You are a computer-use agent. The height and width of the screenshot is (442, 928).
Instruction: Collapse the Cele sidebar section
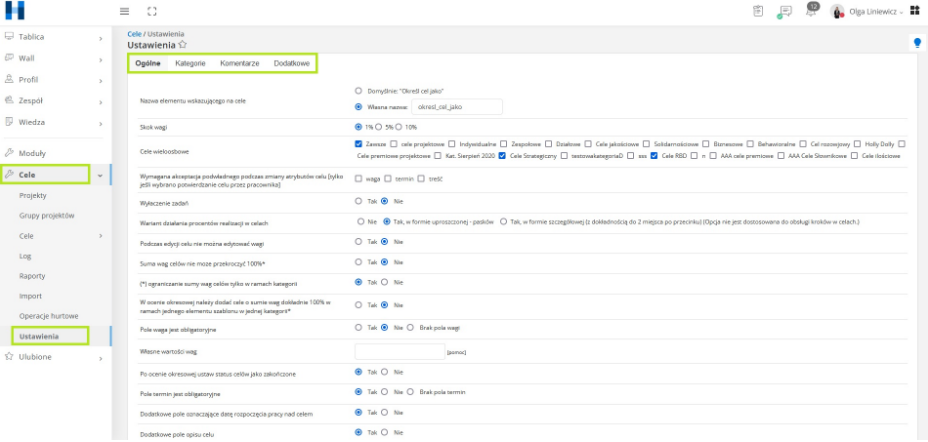(x=100, y=175)
